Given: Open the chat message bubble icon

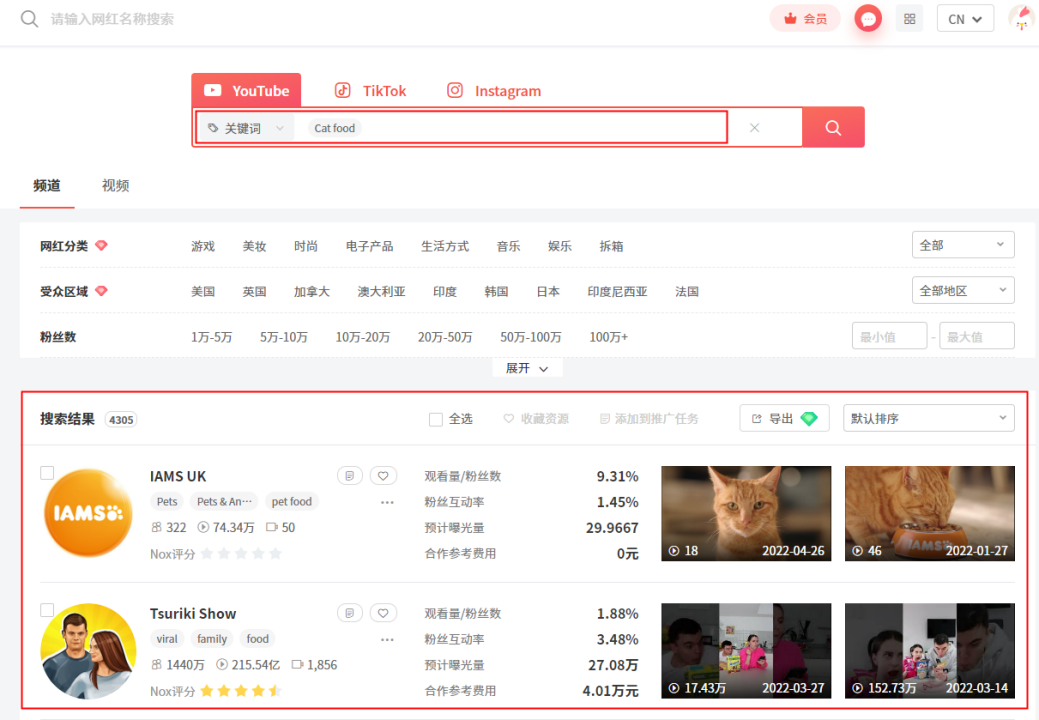Looking at the screenshot, I should [868, 19].
